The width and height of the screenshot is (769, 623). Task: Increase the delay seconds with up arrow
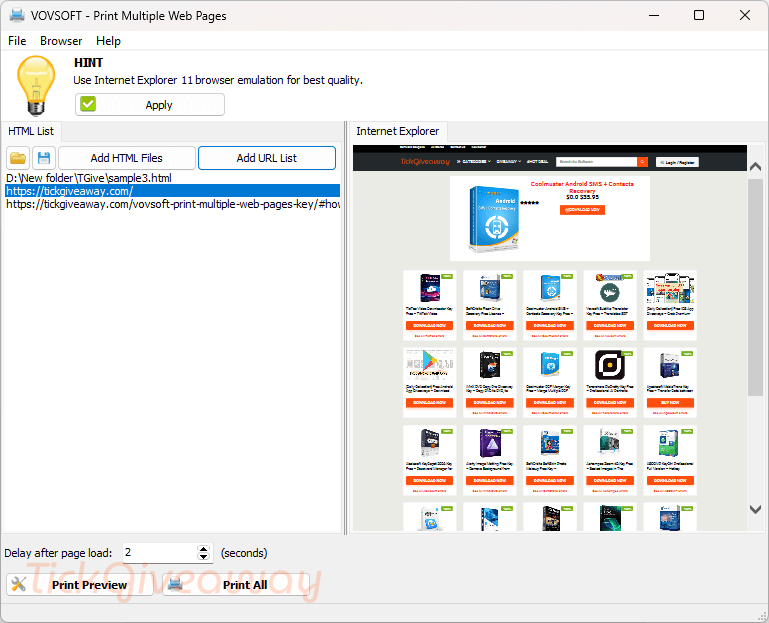[x=204, y=549]
